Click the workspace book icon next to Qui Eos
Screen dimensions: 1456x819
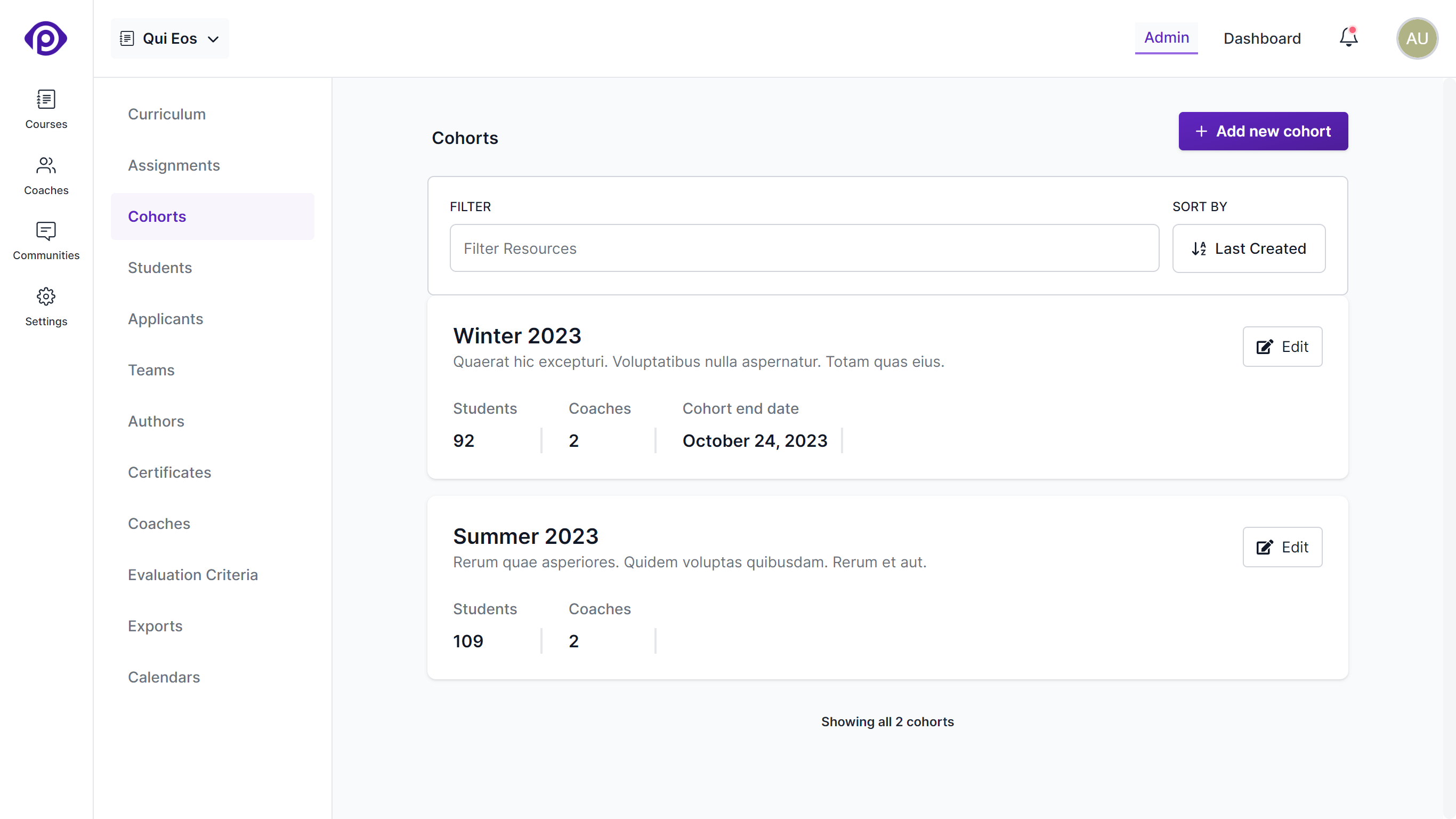pyautogui.click(x=128, y=38)
